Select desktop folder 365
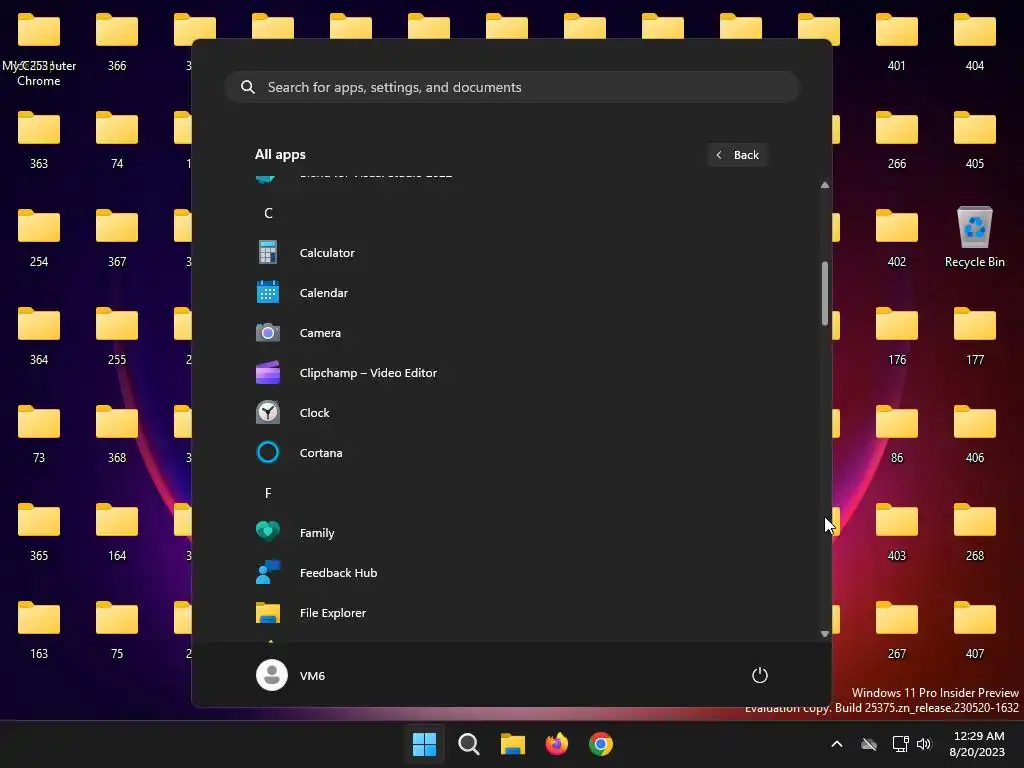Image resolution: width=1024 pixels, height=768 pixels. (x=39, y=531)
